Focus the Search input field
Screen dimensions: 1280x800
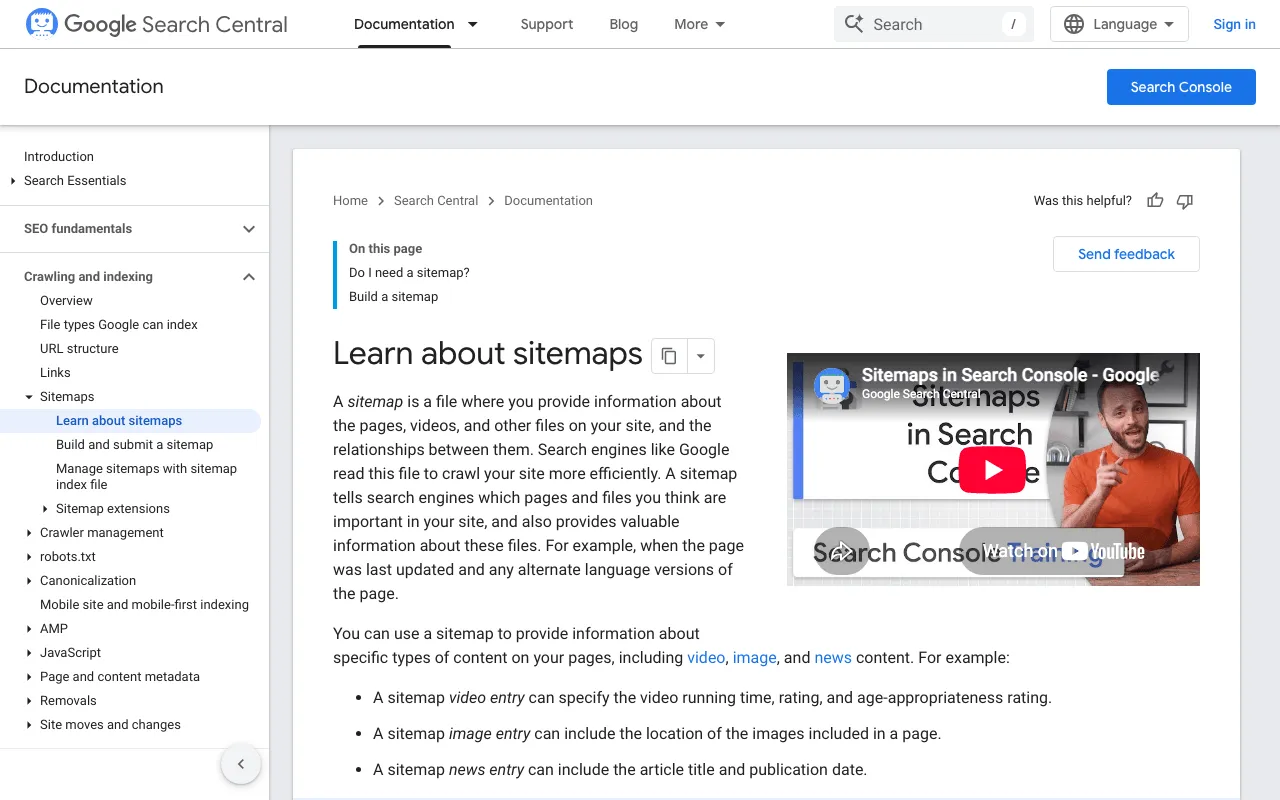click(934, 24)
